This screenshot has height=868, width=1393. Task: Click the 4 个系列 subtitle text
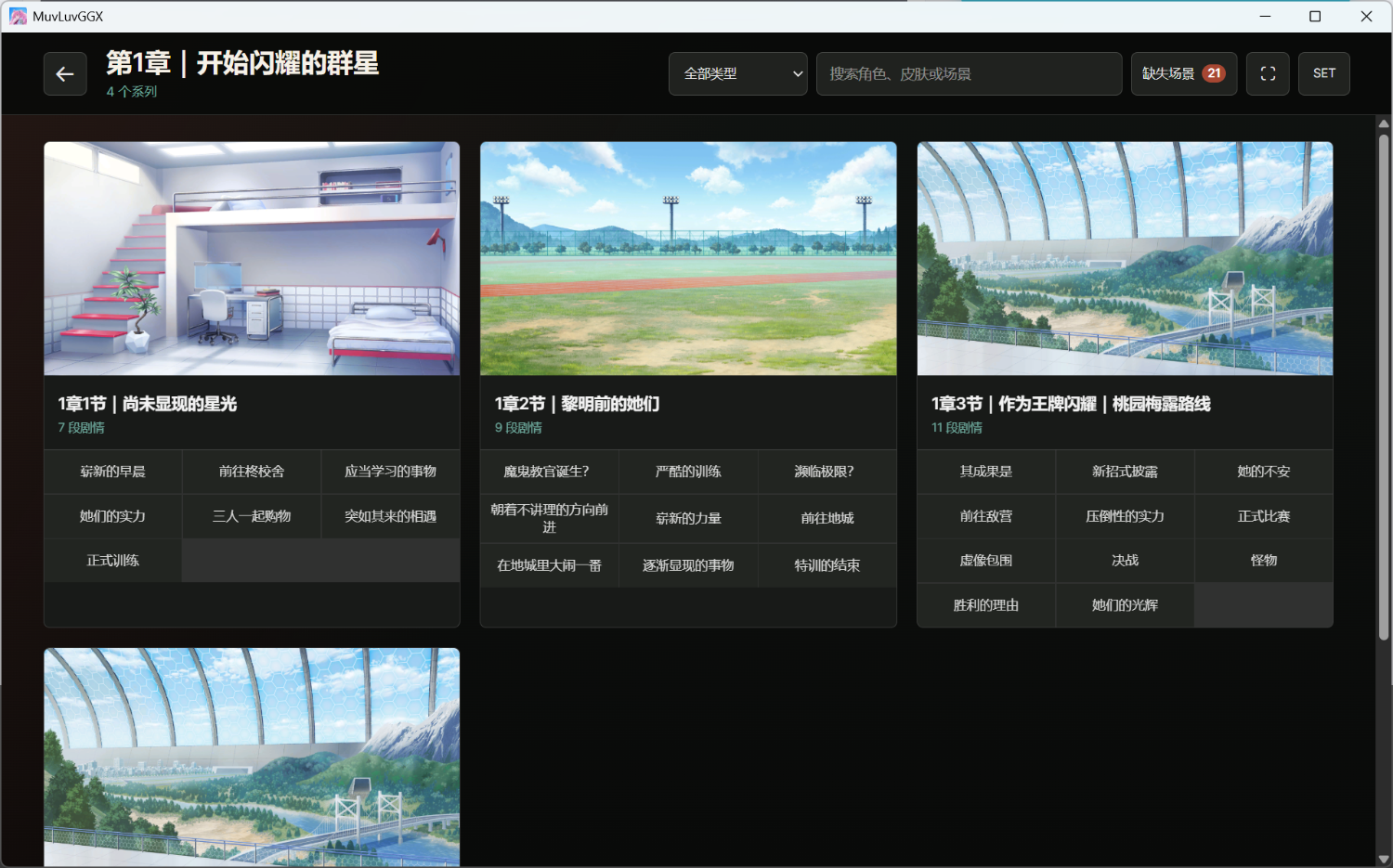(132, 92)
